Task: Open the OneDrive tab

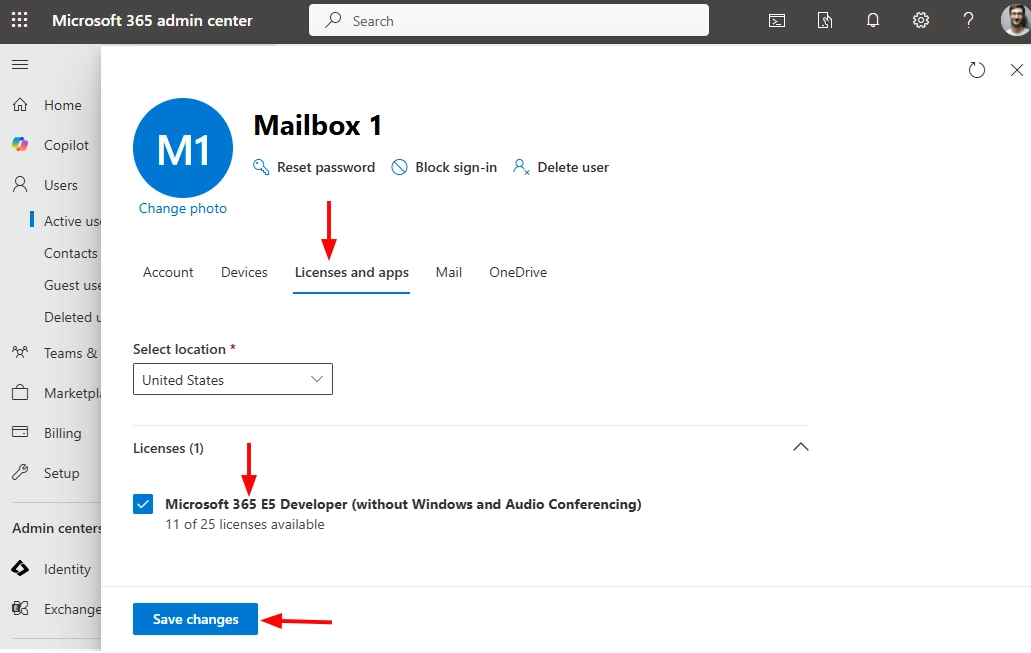Action: 517,272
